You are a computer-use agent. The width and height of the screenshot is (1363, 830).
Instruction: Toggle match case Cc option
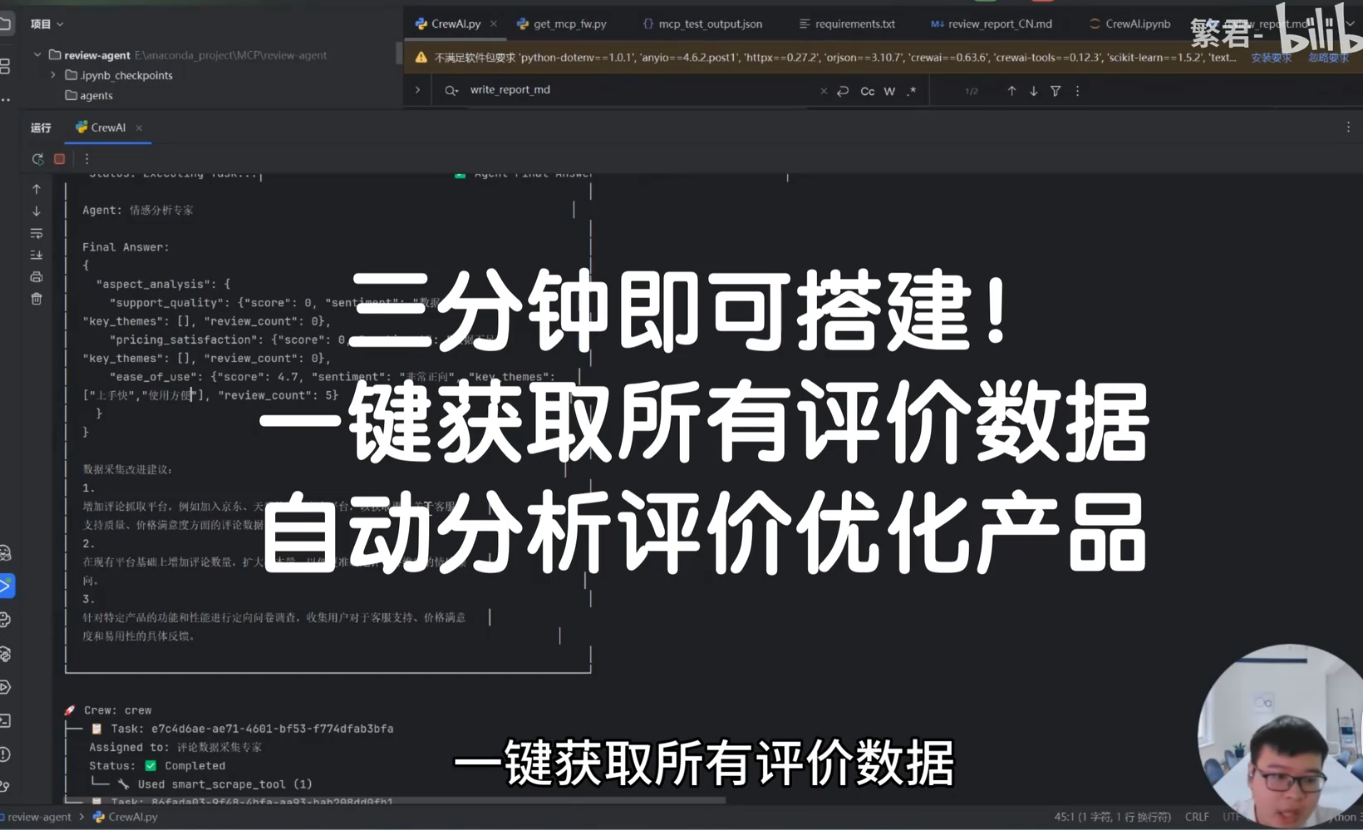[x=867, y=91]
